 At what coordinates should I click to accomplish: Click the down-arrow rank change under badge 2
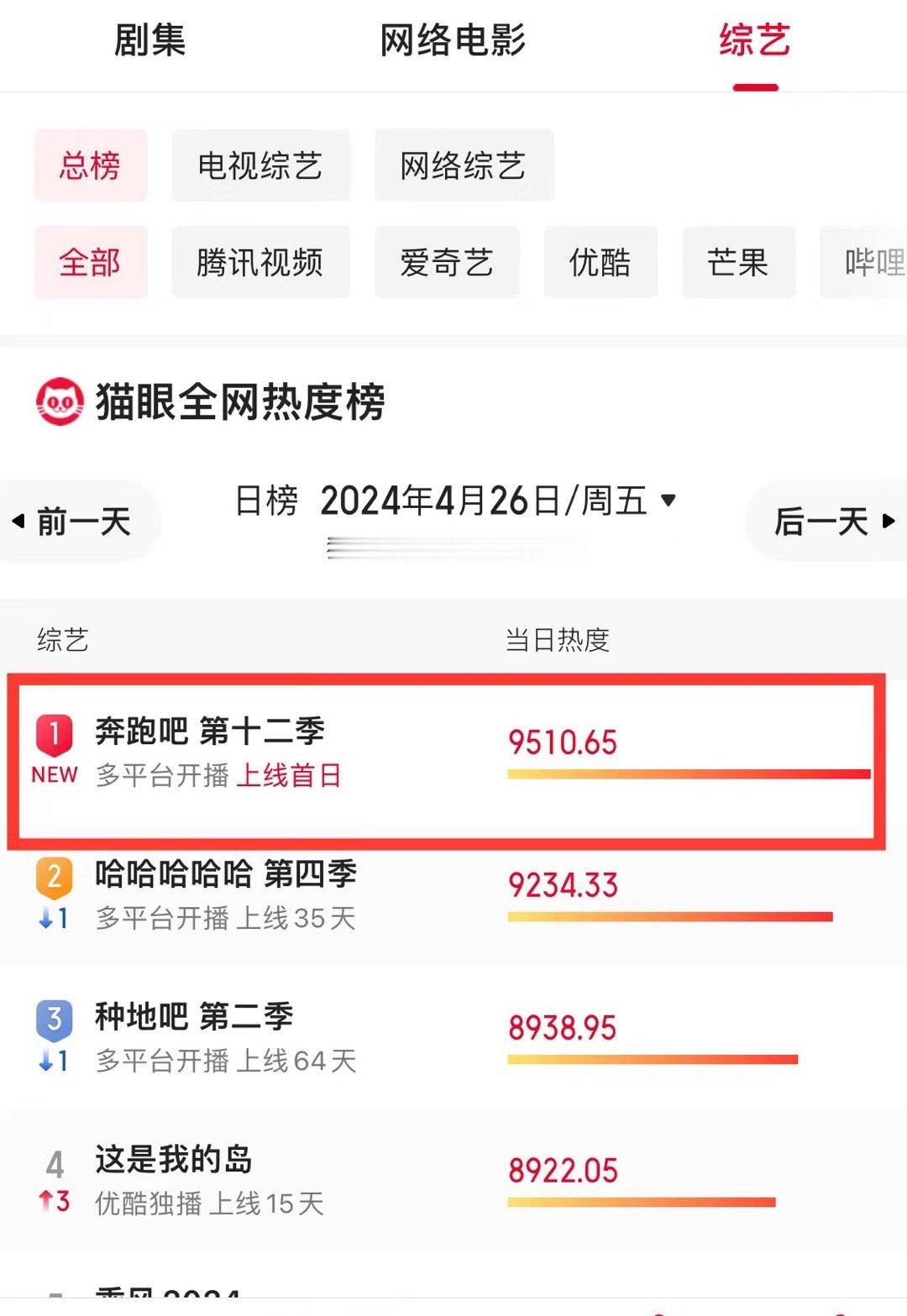54,919
